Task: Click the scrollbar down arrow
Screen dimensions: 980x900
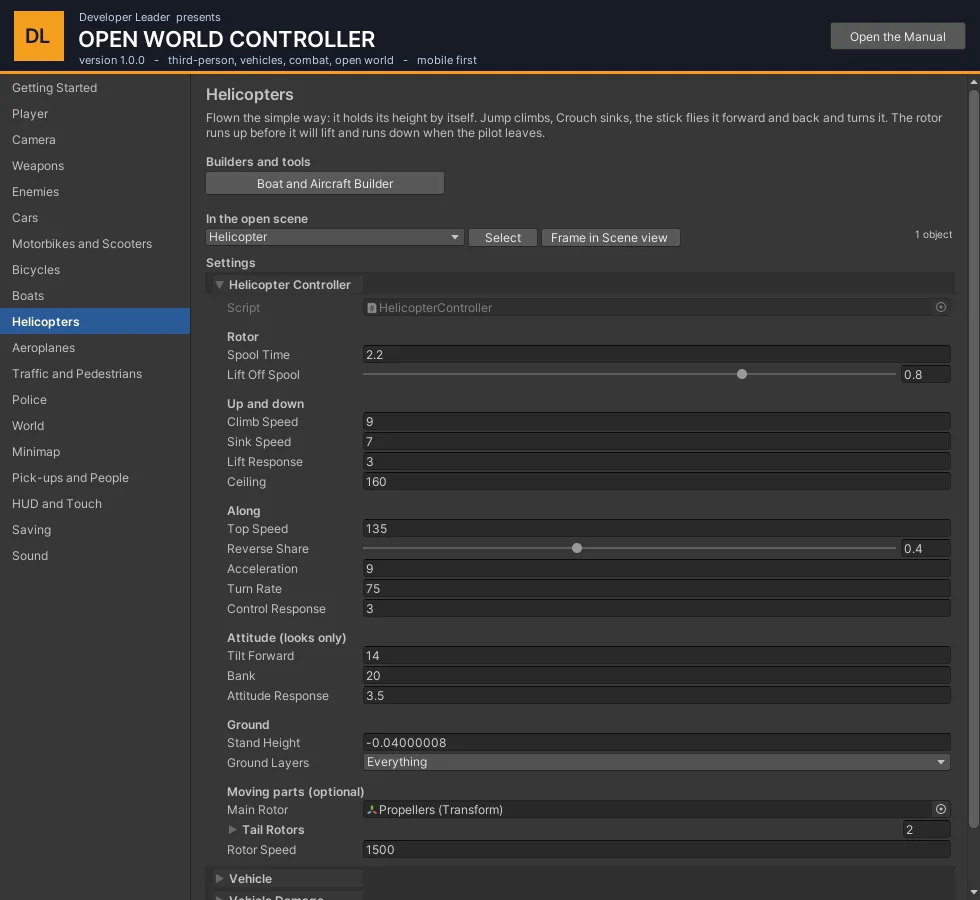Action: pyautogui.click(x=974, y=892)
